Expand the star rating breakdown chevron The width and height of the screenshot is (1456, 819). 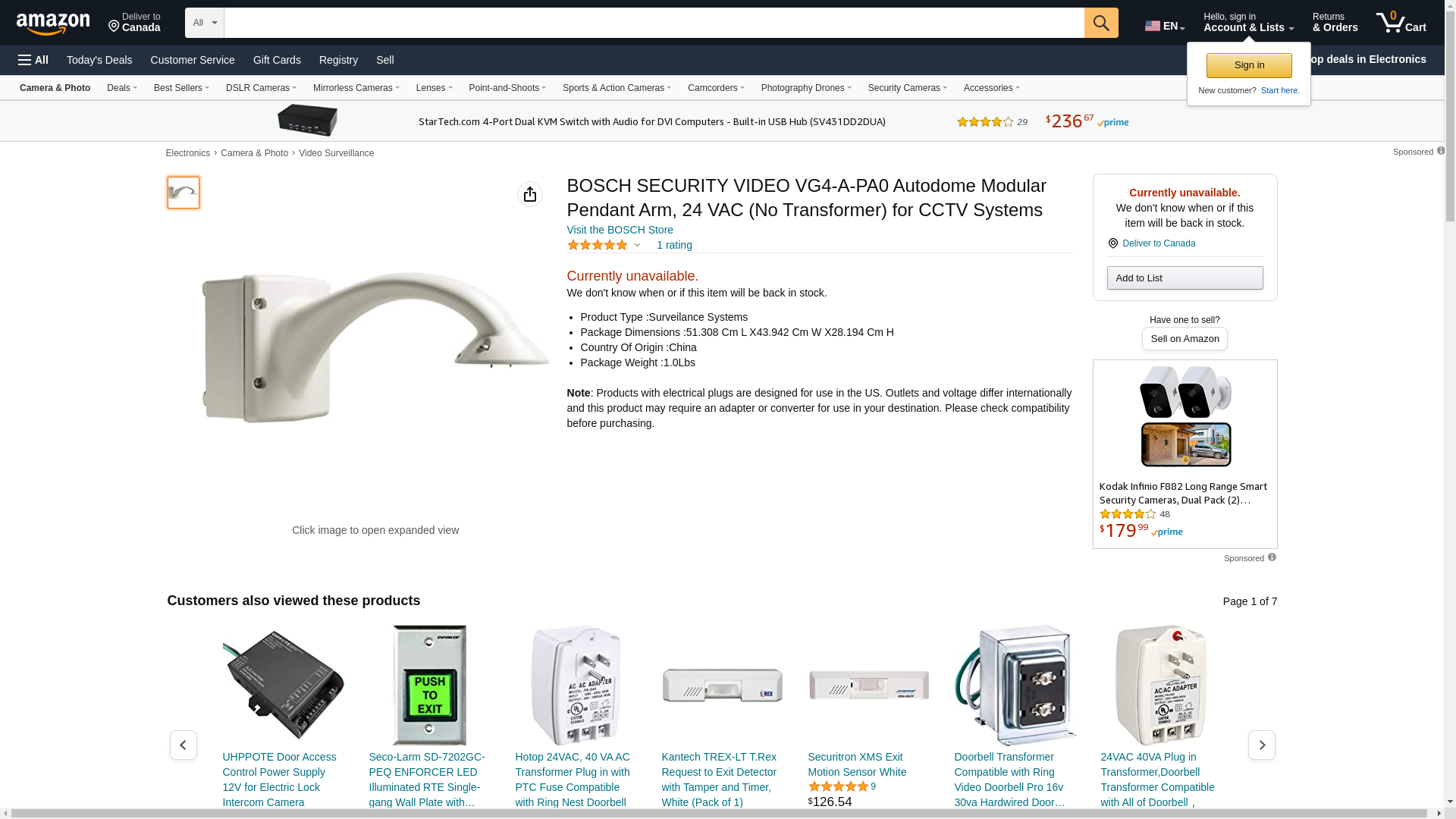pyautogui.click(x=637, y=245)
